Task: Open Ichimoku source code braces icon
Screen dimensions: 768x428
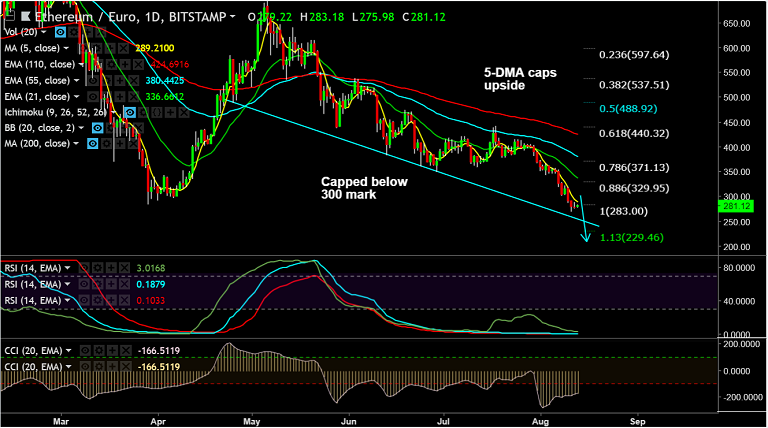Action: [x=157, y=112]
